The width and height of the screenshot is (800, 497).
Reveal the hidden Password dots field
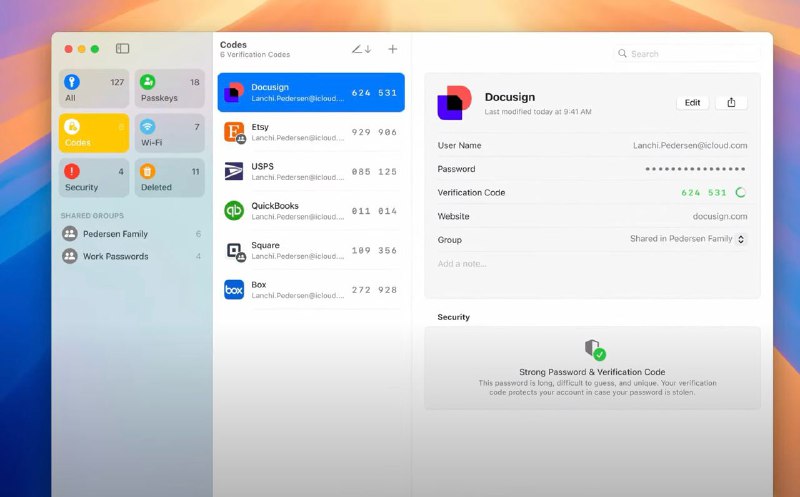[x=695, y=169]
